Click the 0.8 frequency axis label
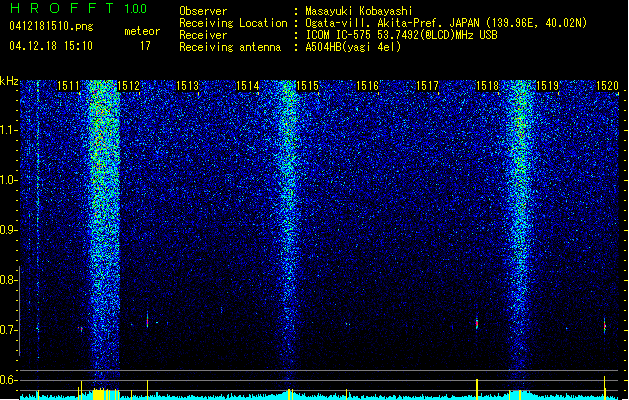Image resolution: width=629 pixels, height=400 pixels. click(x=8, y=280)
